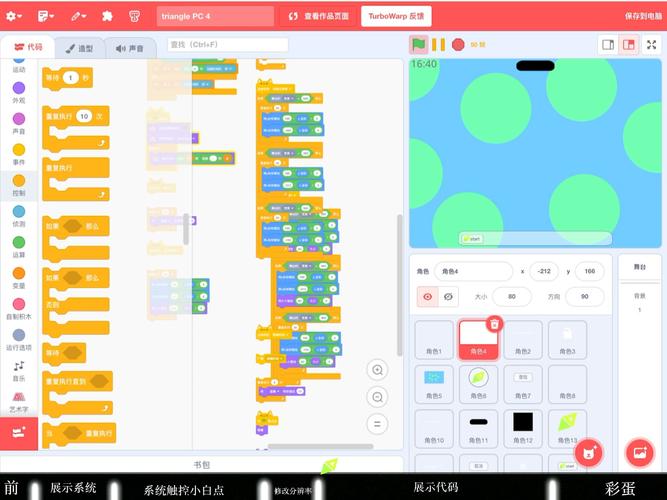Select the Stage pane
Image resolution: width=667 pixels, height=500 pixels.
[640, 362]
